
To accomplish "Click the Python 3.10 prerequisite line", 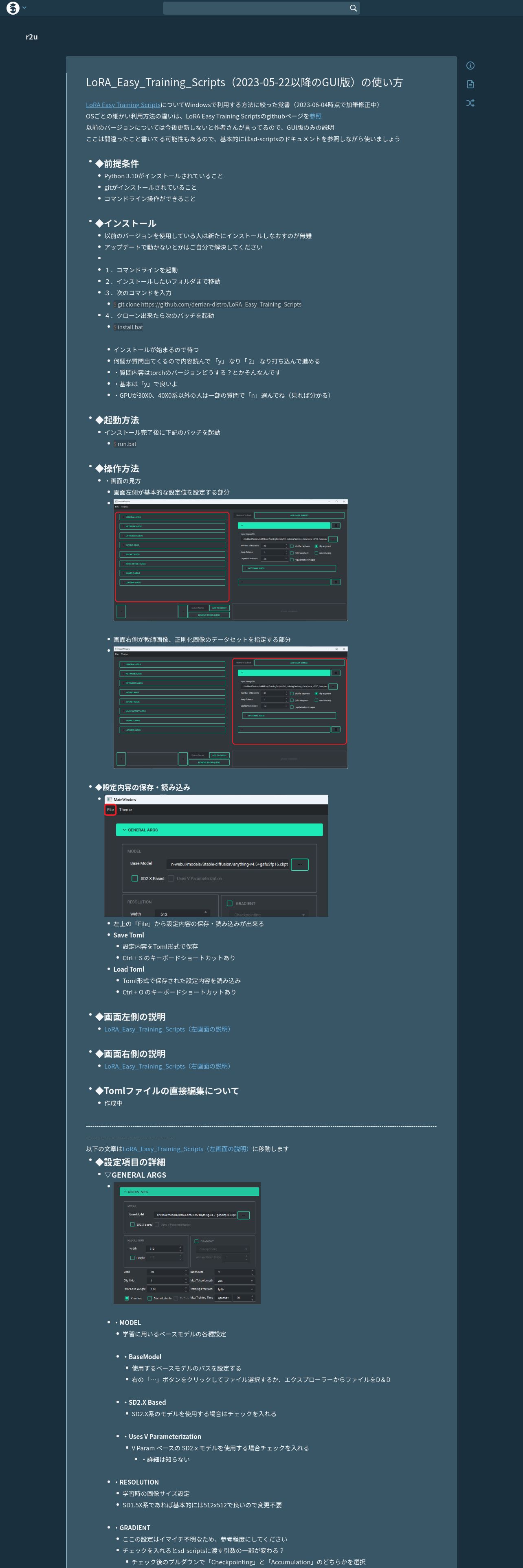I will tap(163, 177).
